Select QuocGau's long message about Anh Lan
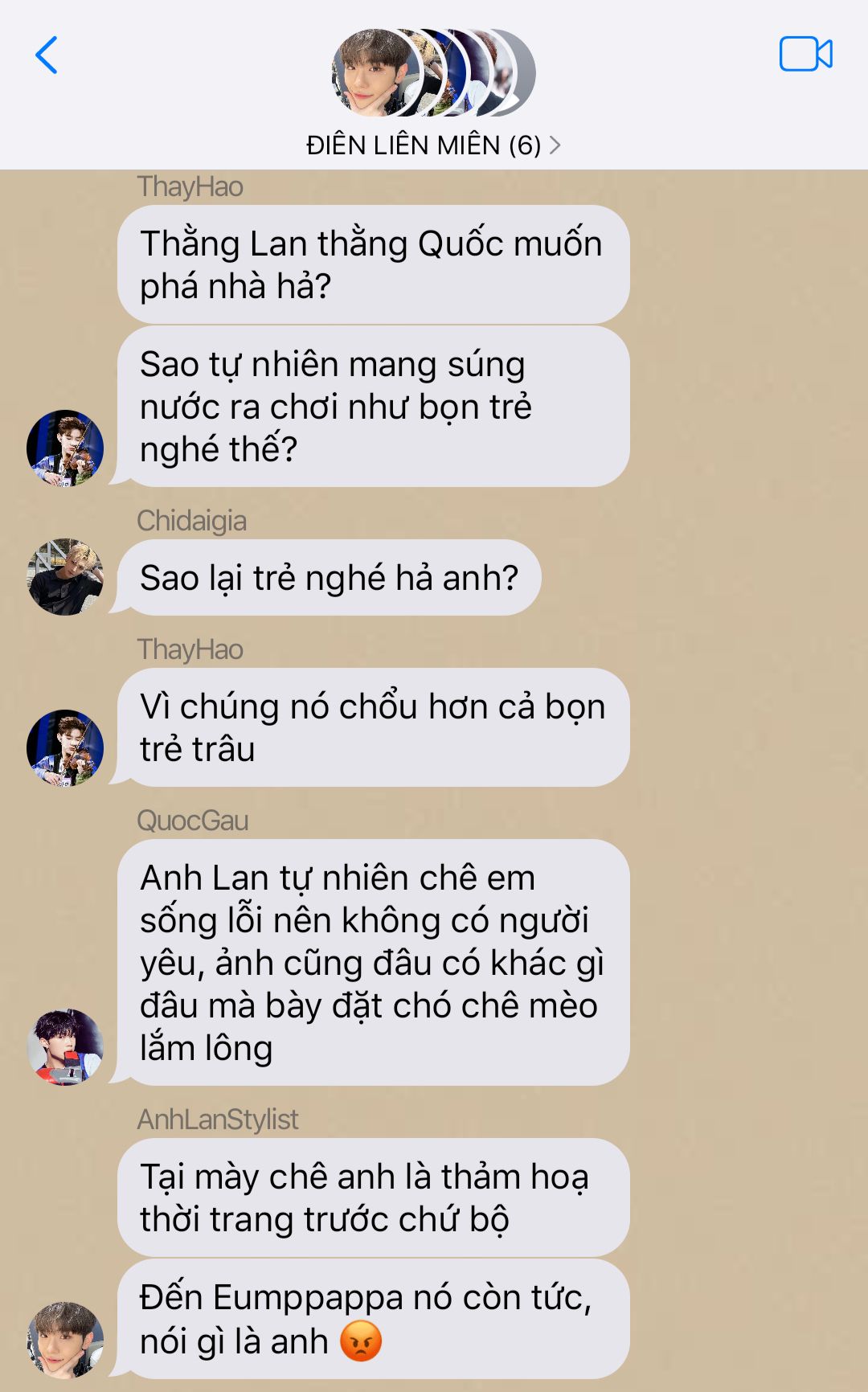This screenshot has height=1392, width=868. tap(374, 962)
